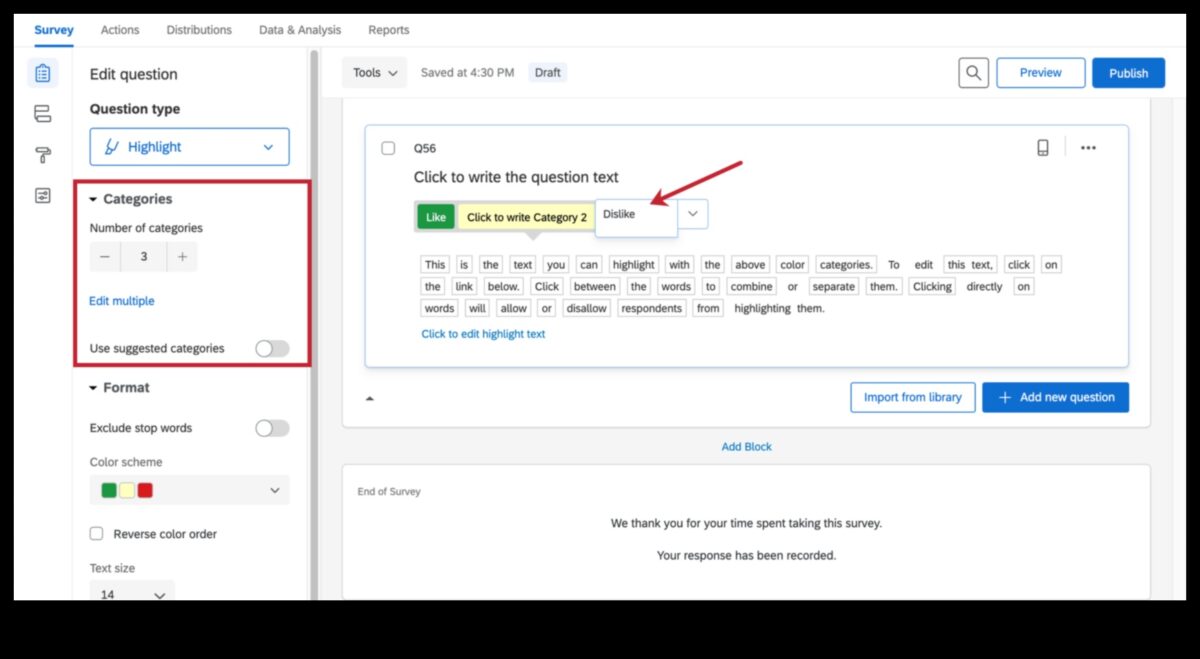Viewport: 1200px width, 659px height.
Task: Go to the Data & Analysis tab
Action: click(x=299, y=30)
